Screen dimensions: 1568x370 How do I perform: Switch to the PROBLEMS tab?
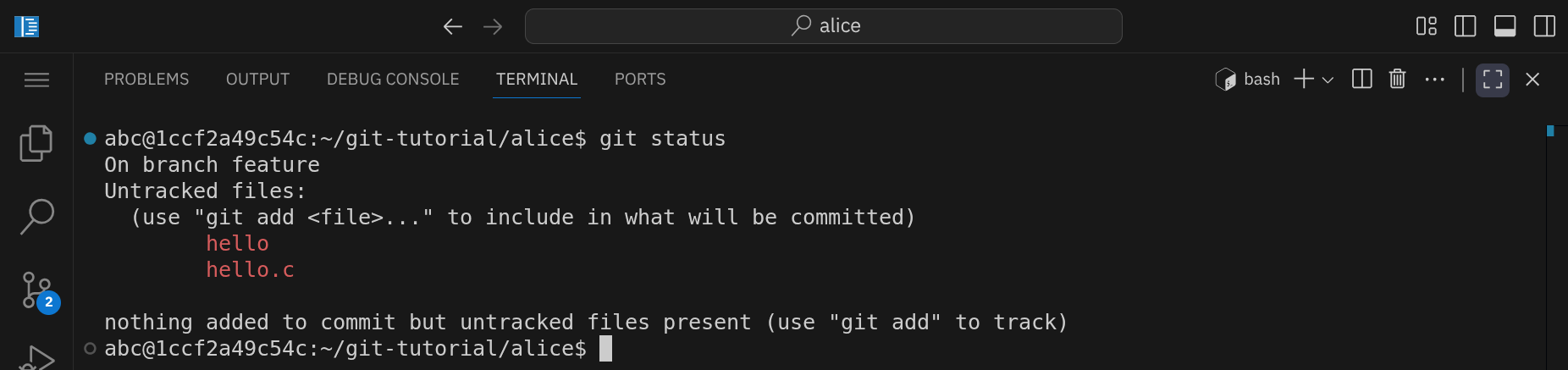(146, 80)
